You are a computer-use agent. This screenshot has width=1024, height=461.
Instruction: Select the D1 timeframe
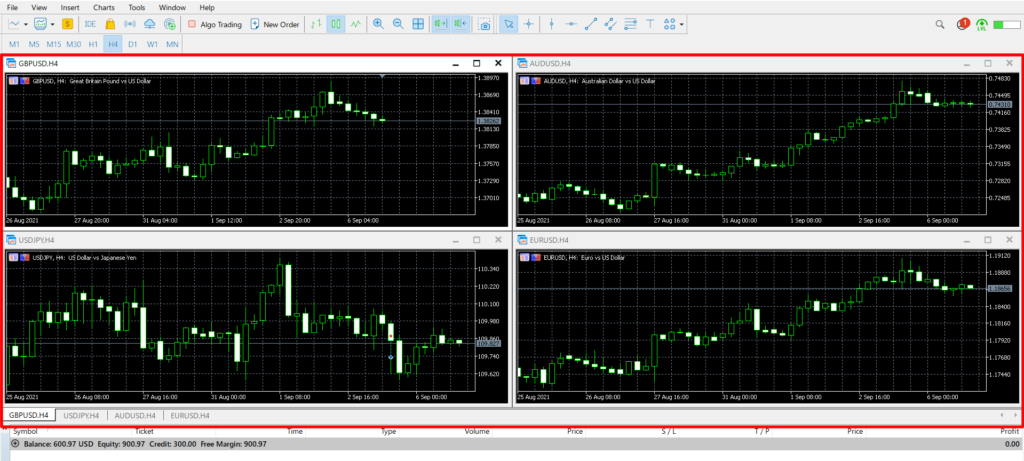[x=132, y=45]
